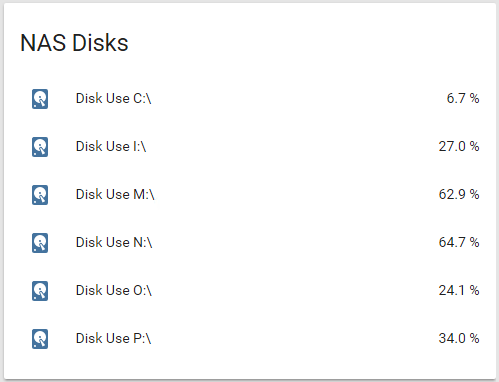Click the hard disk icon for M:\

[40, 195]
